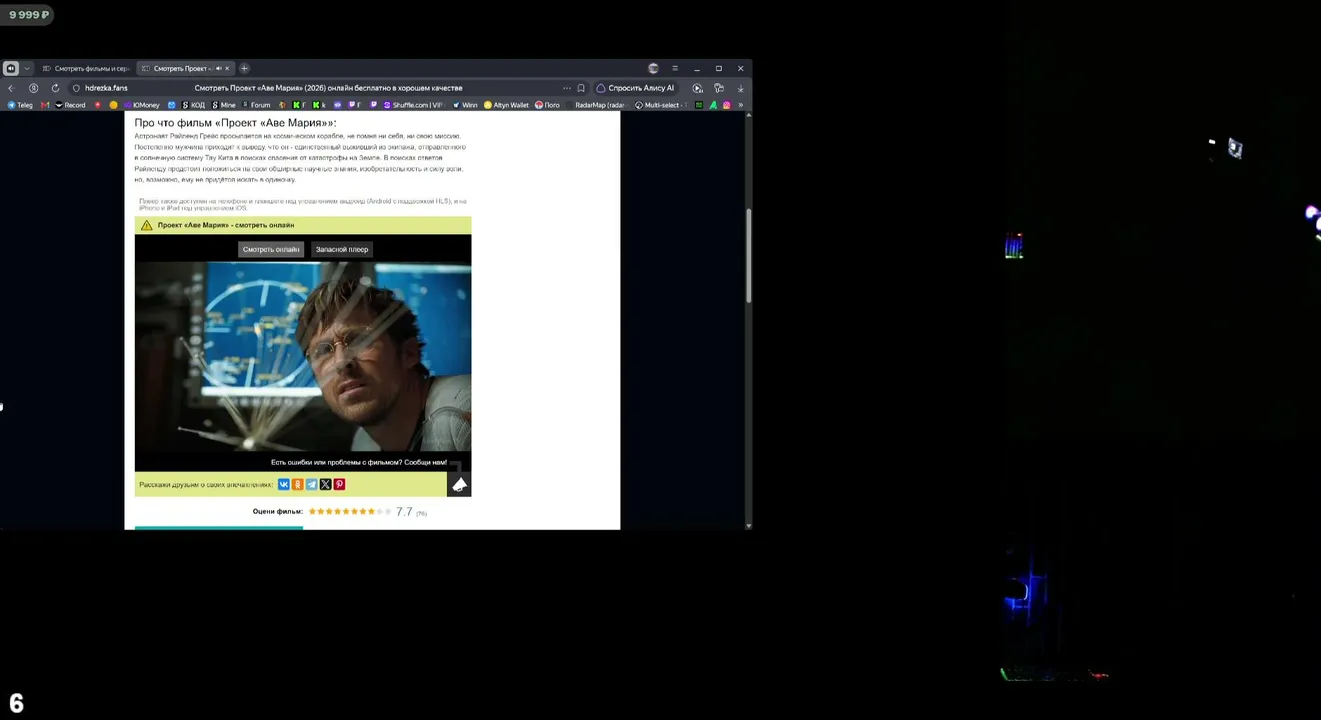The width and height of the screenshot is (1321, 720).
Task: Close the 'Смотреть Проект' tab
Action: pyautogui.click(x=227, y=68)
